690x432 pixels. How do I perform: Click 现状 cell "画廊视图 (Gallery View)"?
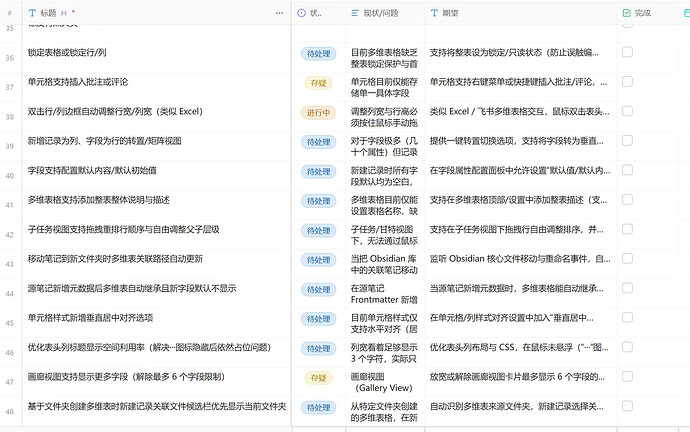(382, 382)
